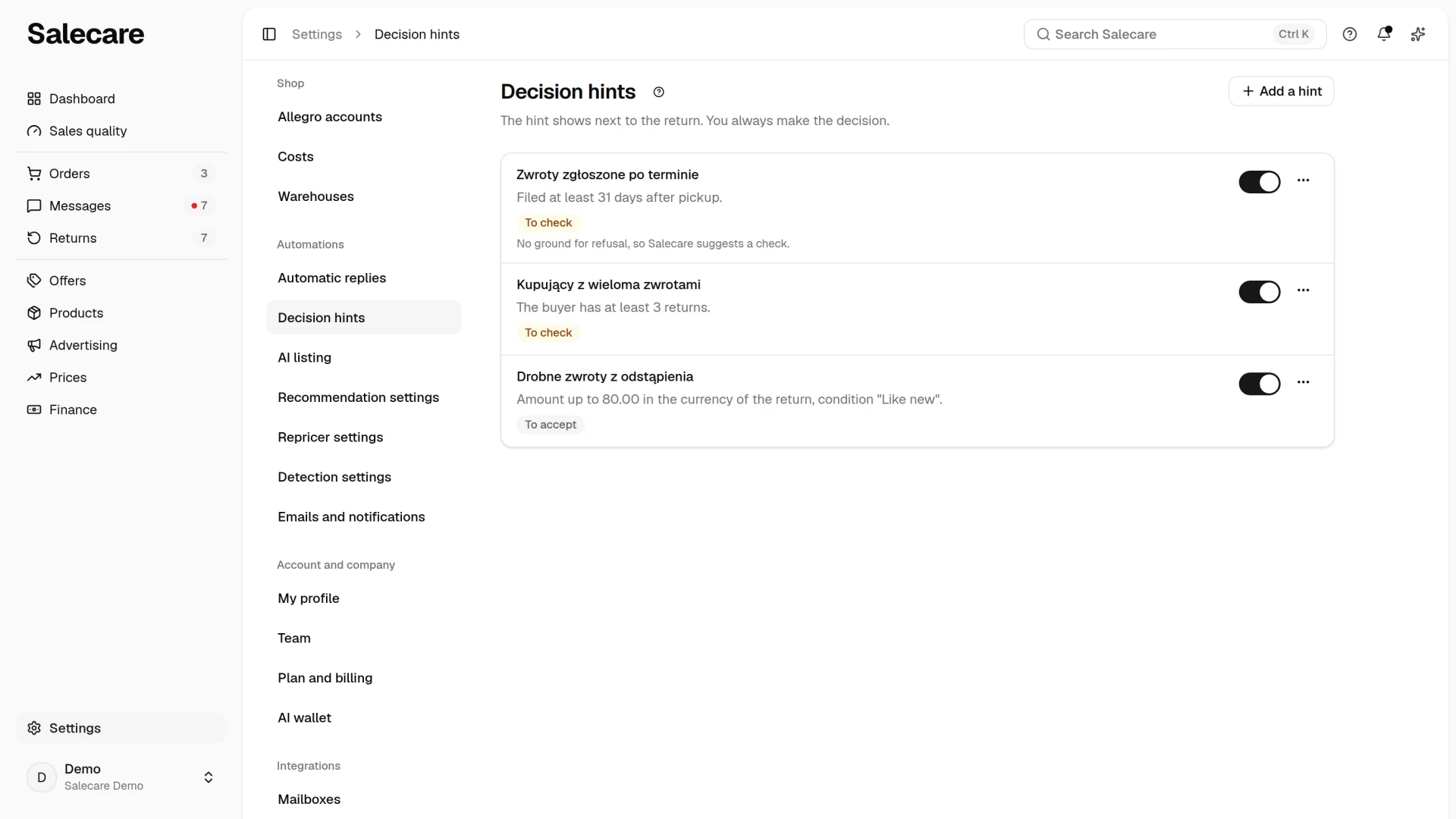Viewport: 1456px width, 819px height.
Task: Open Mailboxes under Integrations
Action: pyautogui.click(x=363, y=799)
